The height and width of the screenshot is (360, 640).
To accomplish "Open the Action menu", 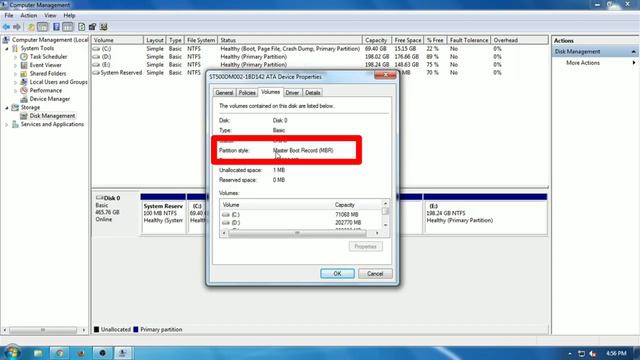I will coord(29,16).
